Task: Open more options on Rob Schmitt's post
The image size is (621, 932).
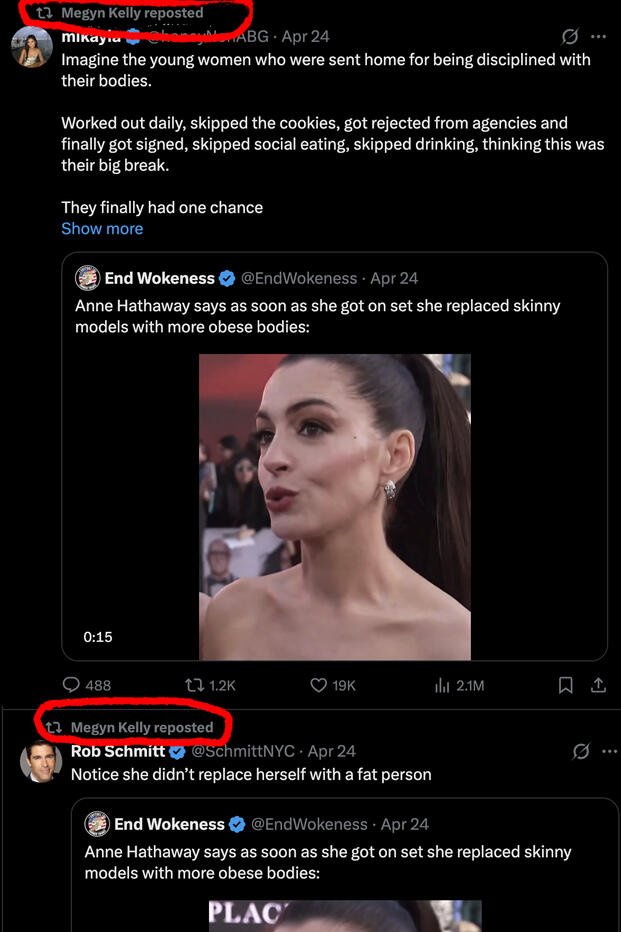Action: point(610,751)
